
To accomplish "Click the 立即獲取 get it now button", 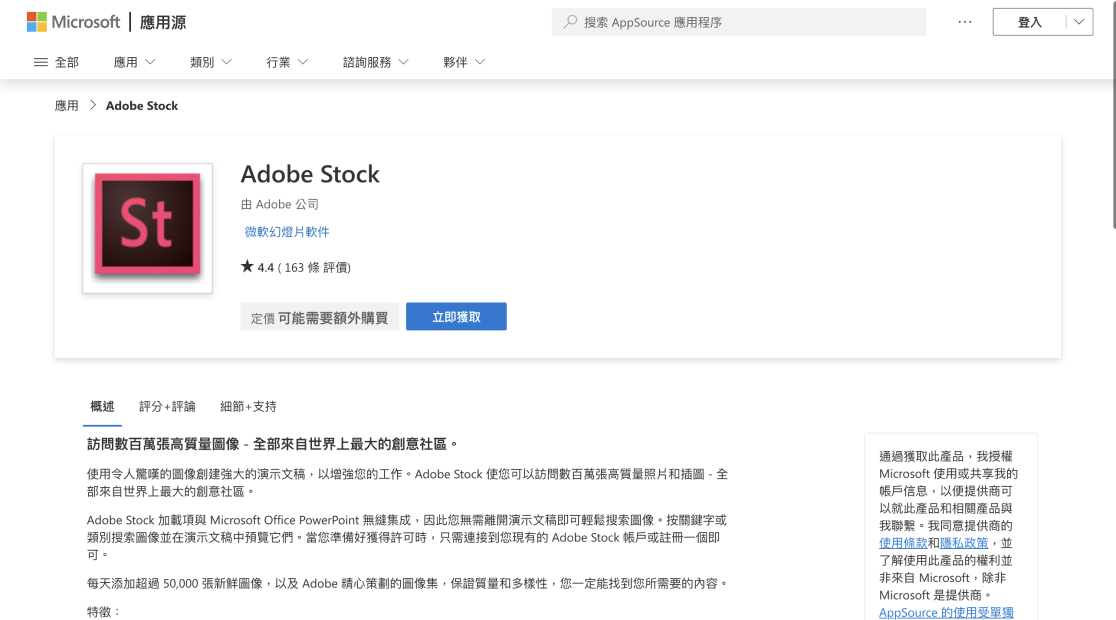I will 456,317.
